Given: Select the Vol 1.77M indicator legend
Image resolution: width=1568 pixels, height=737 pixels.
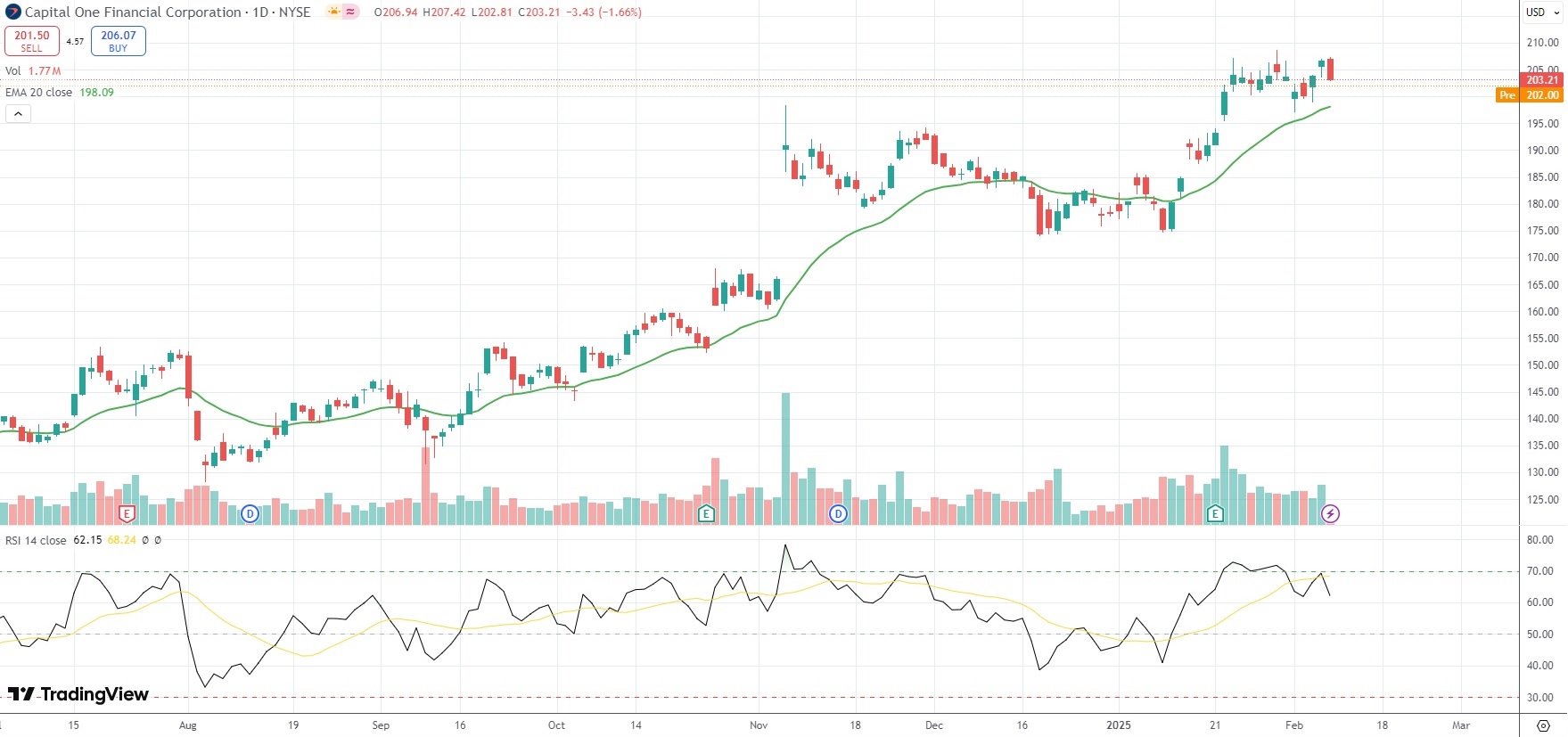Looking at the screenshot, I should tap(33, 70).
